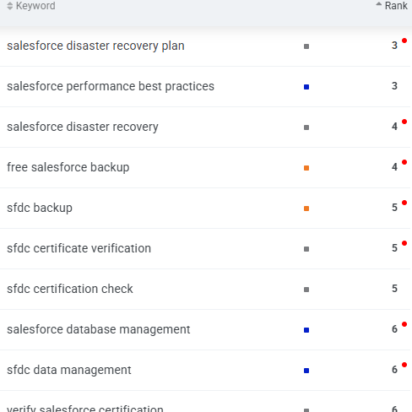The image size is (412, 412).
Task: Click orange square for free salesforce backup
Action: [x=306, y=168]
